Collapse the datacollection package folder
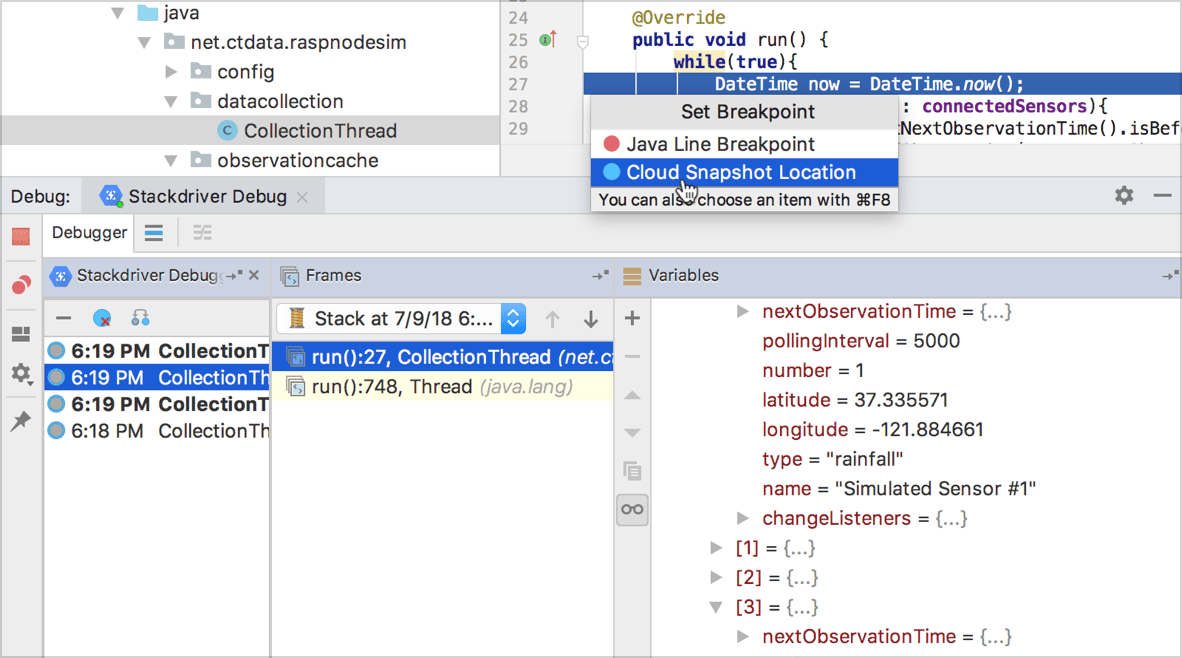This screenshot has height=658, width=1182. point(171,102)
